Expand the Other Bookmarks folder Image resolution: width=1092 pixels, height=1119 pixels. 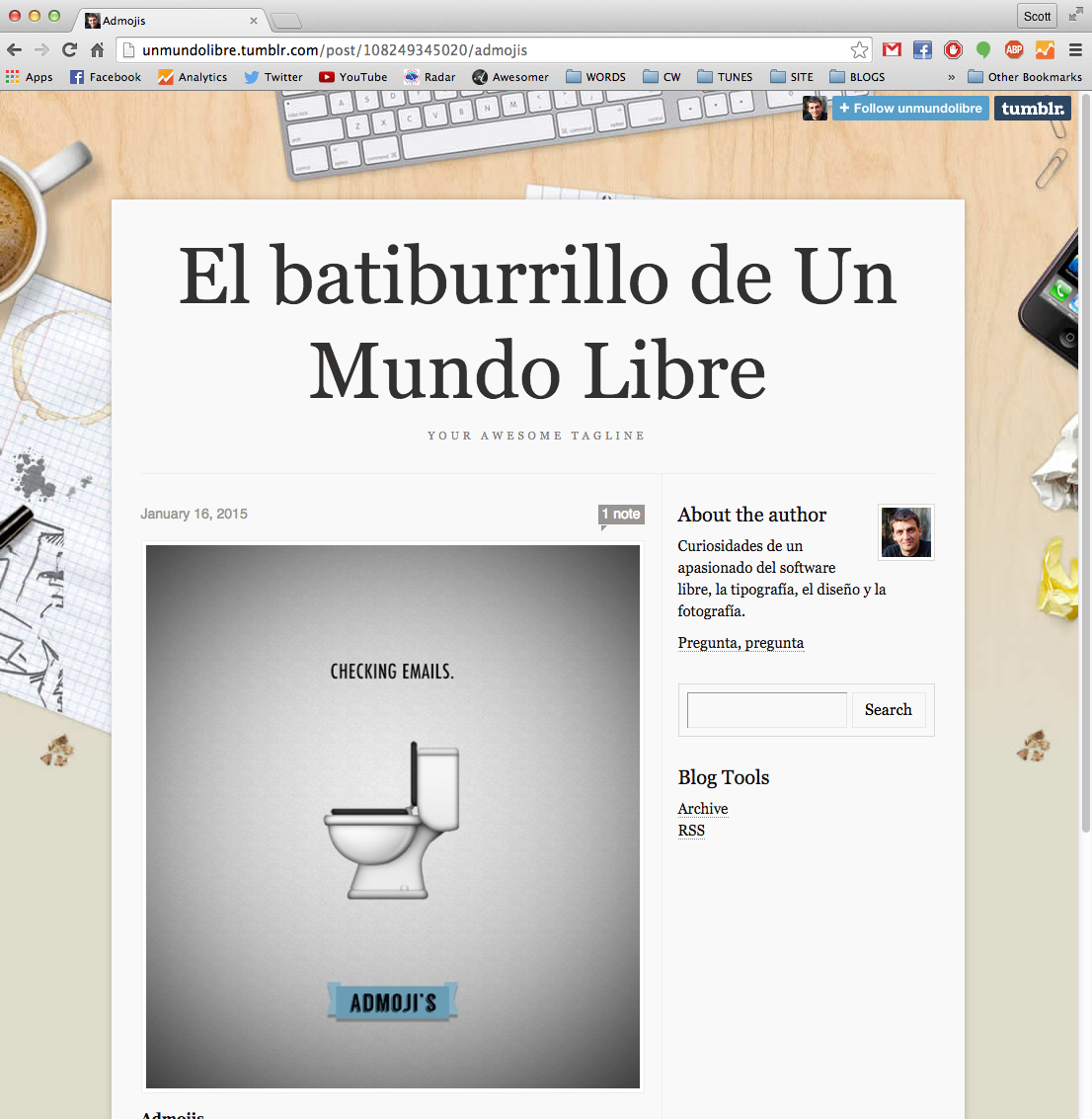tap(1025, 77)
